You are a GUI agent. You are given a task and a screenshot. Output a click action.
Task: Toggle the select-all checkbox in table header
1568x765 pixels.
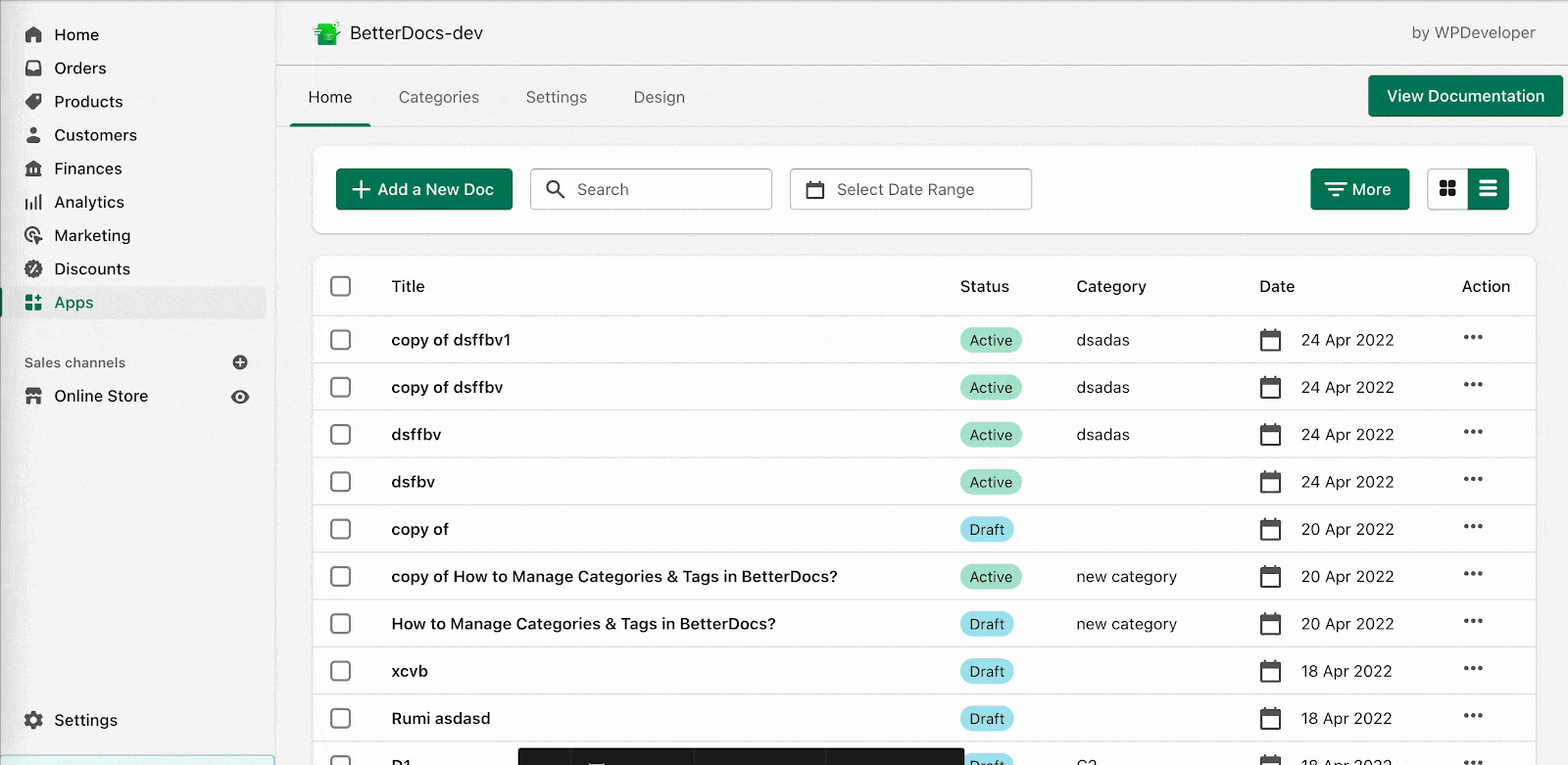coord(341,286)
